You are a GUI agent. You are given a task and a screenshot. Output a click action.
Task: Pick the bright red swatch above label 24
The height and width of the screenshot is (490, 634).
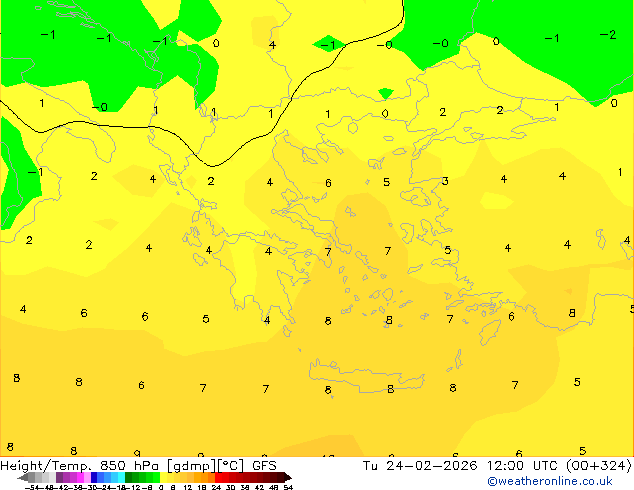(x=218, y=477)
